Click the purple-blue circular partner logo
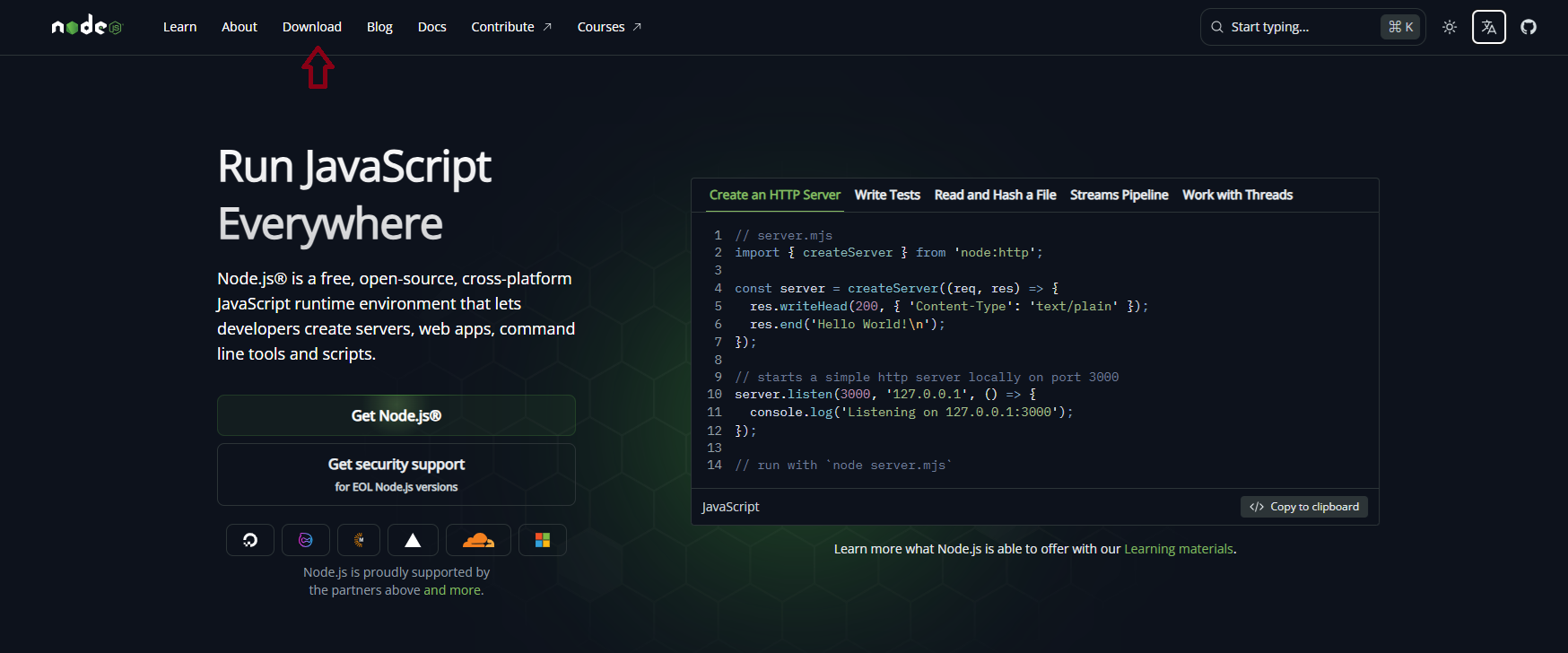Image resolution: width=1568 pixels, height=653 pixels. point(306,540)
